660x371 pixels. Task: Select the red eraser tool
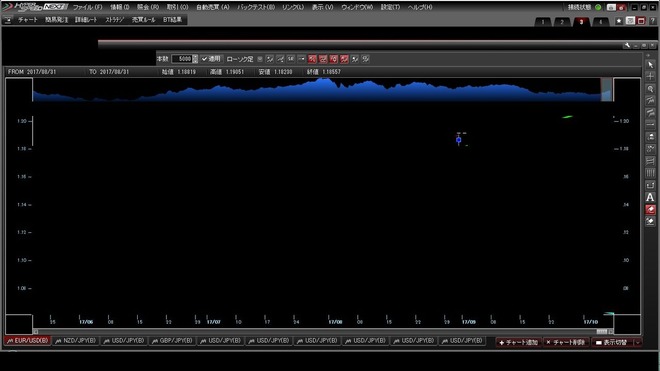(650, 209)
